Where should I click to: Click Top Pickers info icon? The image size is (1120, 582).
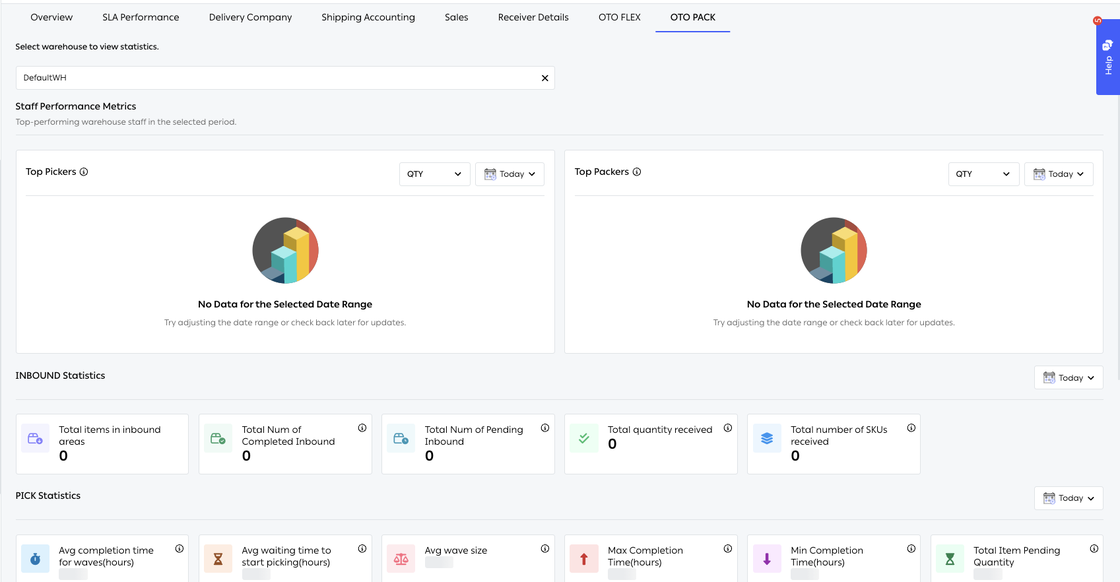pos(84,172)
